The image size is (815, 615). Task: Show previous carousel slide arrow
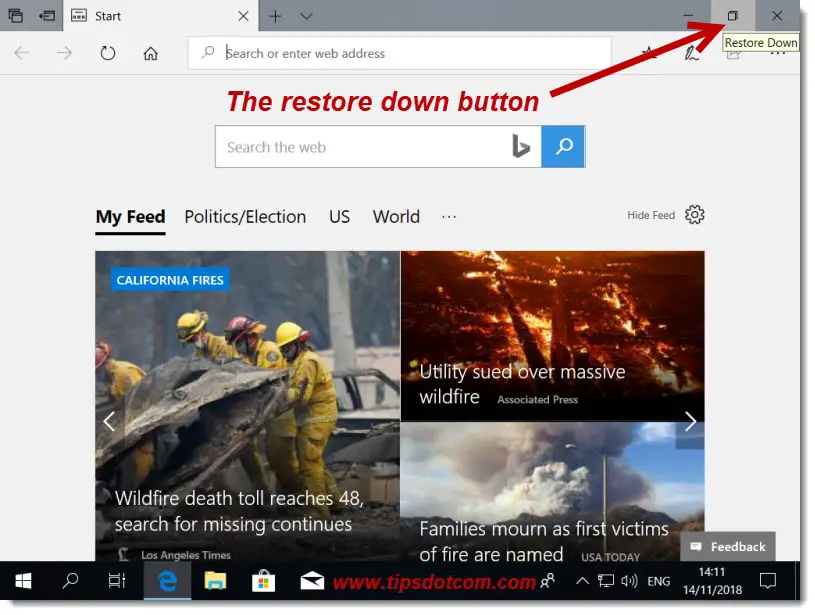click(x=109, y=421)
